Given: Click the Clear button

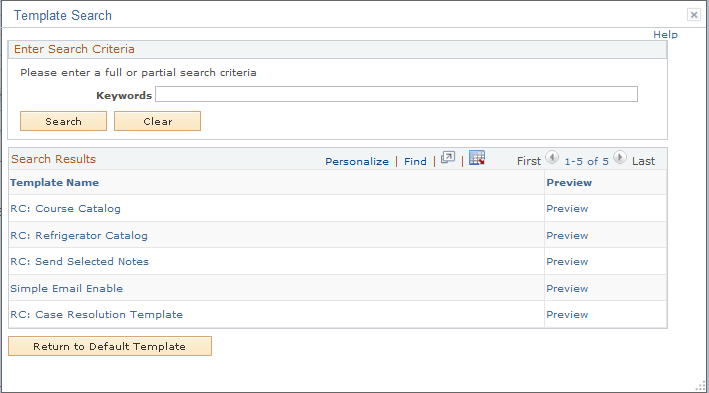Looking at the screenshot, I should point(157,121).
